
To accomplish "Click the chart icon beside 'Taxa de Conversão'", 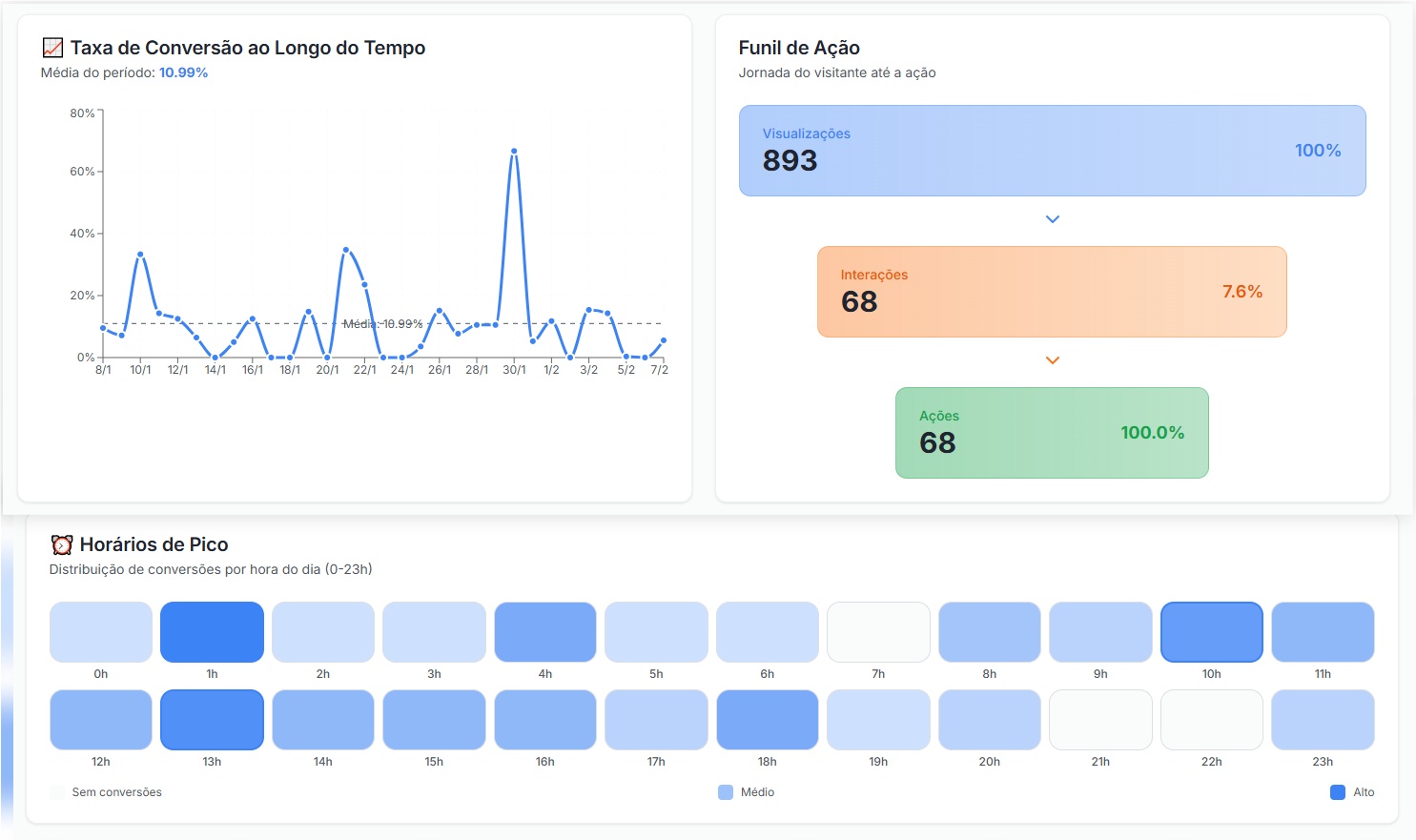I will (x=52, y=47).
